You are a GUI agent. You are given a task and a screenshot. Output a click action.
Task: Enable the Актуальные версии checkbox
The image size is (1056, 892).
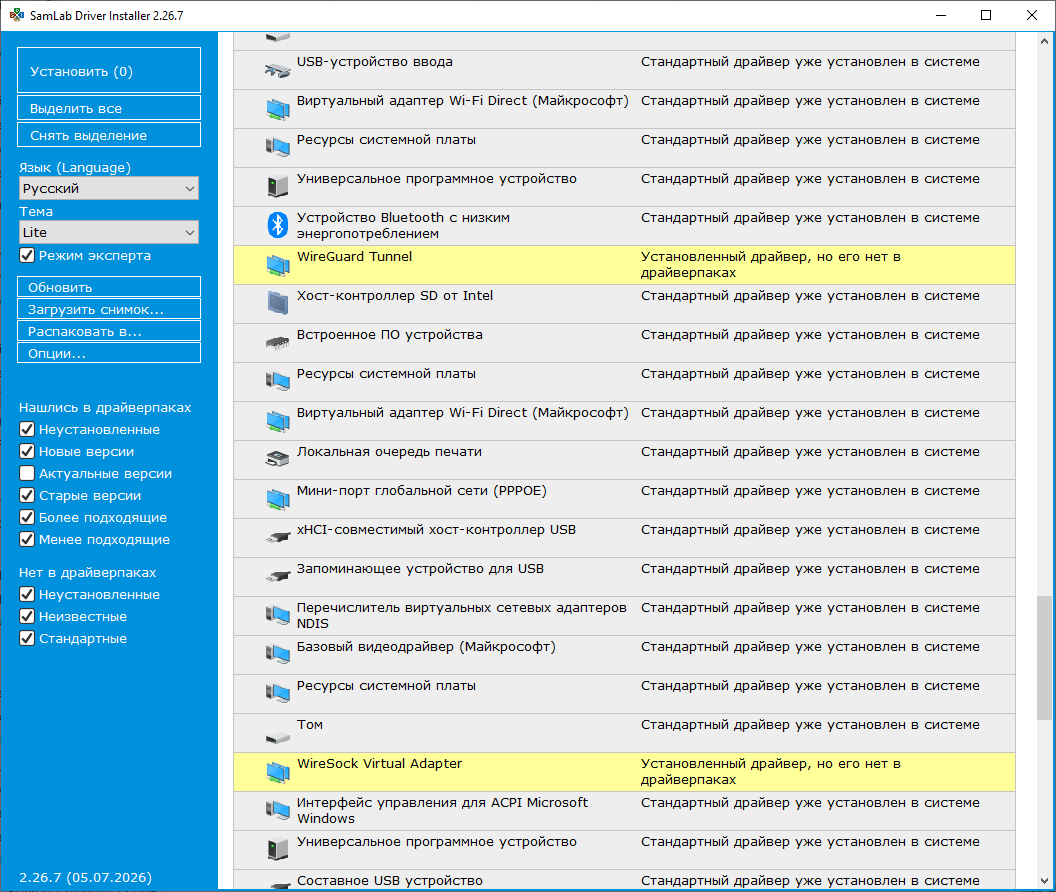[27, 474]
